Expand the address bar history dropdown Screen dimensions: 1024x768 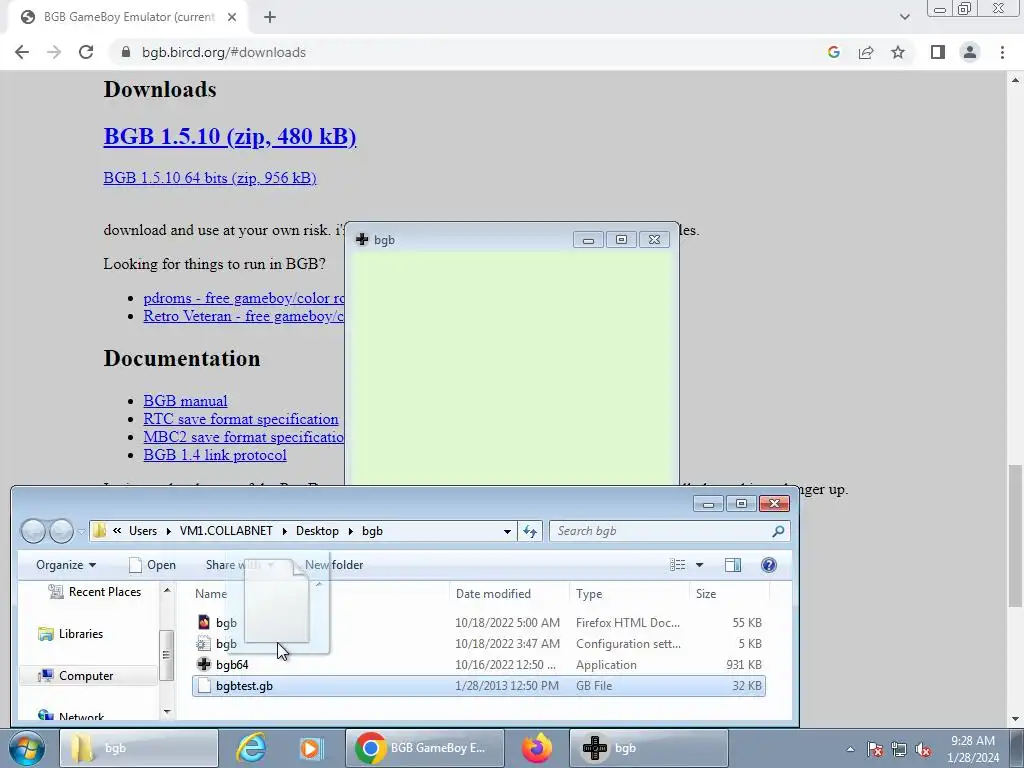pyautogui.click(x=507, y=532)
